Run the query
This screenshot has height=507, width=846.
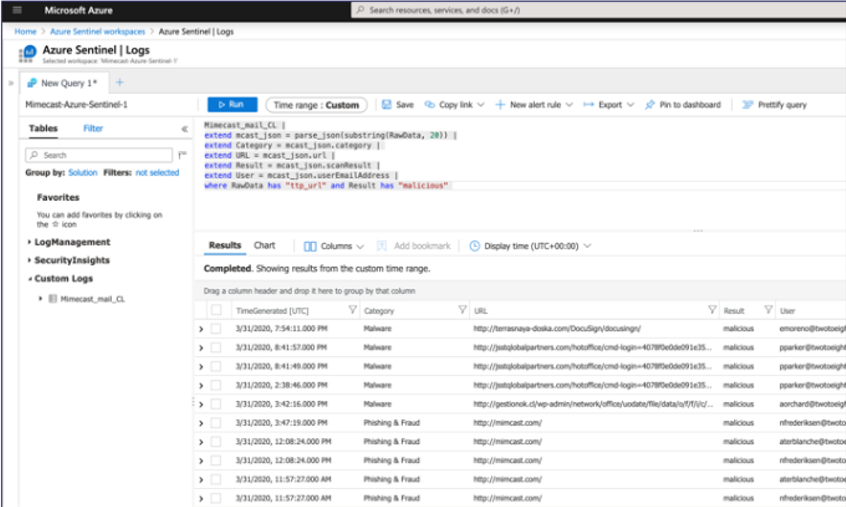click(232, 105)
